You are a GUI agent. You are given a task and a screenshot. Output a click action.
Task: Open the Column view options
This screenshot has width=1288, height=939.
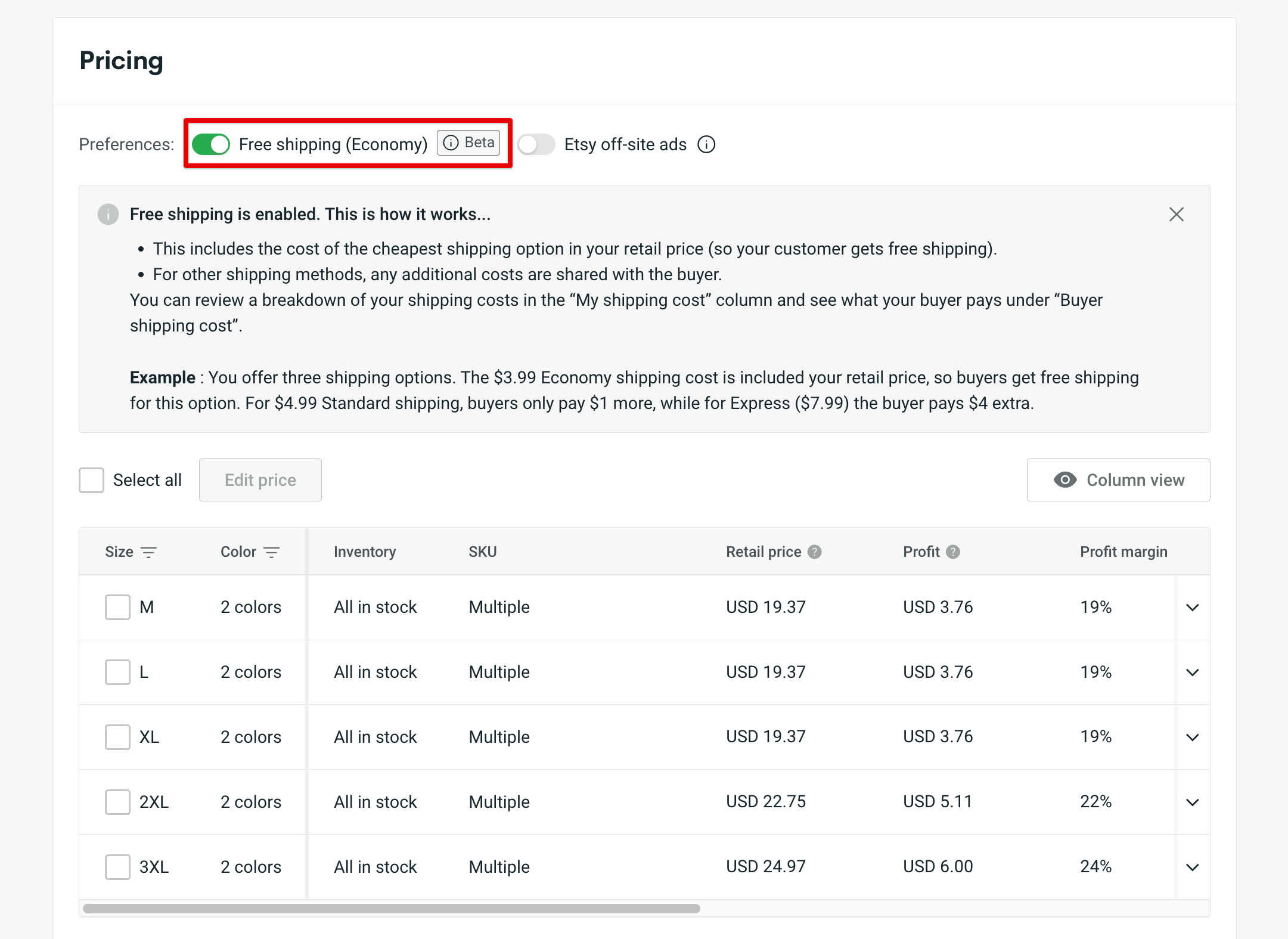pos(1118,480)
